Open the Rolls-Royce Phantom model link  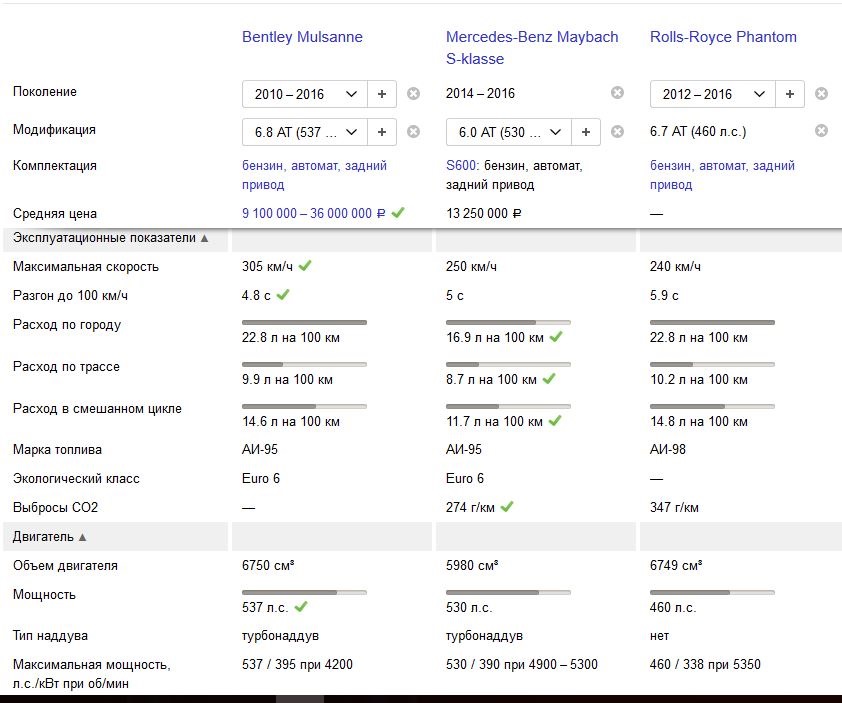point(723,37)
